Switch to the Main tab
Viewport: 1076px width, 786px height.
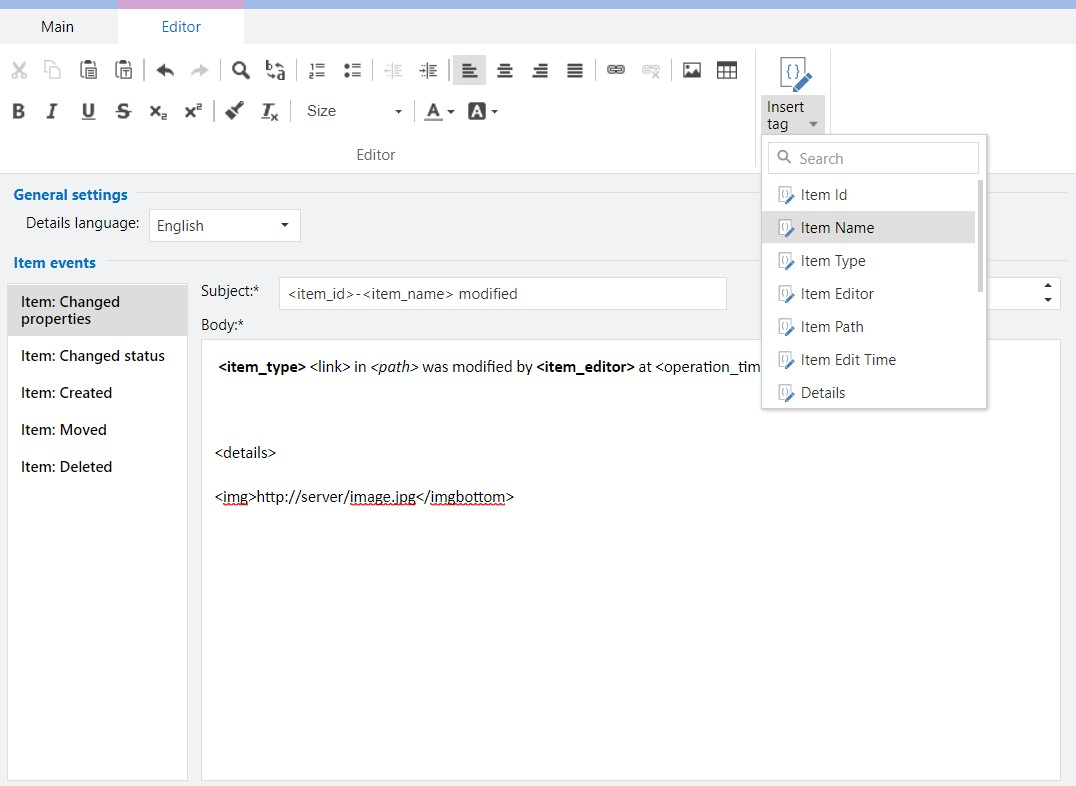click(57, 27)
